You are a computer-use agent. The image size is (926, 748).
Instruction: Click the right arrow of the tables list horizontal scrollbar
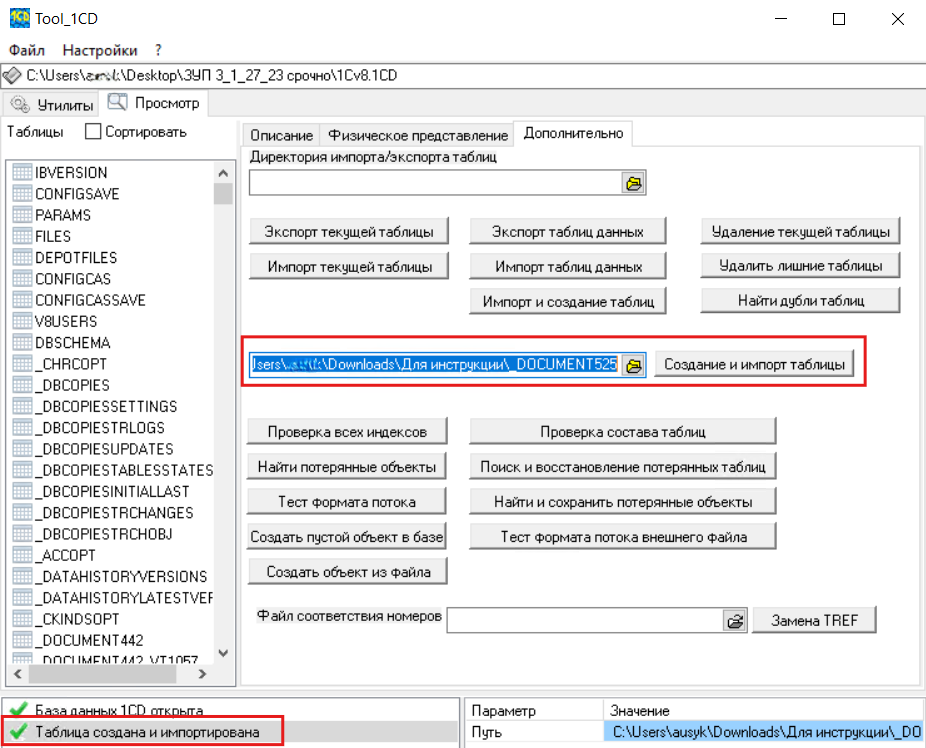click(203, 674)
